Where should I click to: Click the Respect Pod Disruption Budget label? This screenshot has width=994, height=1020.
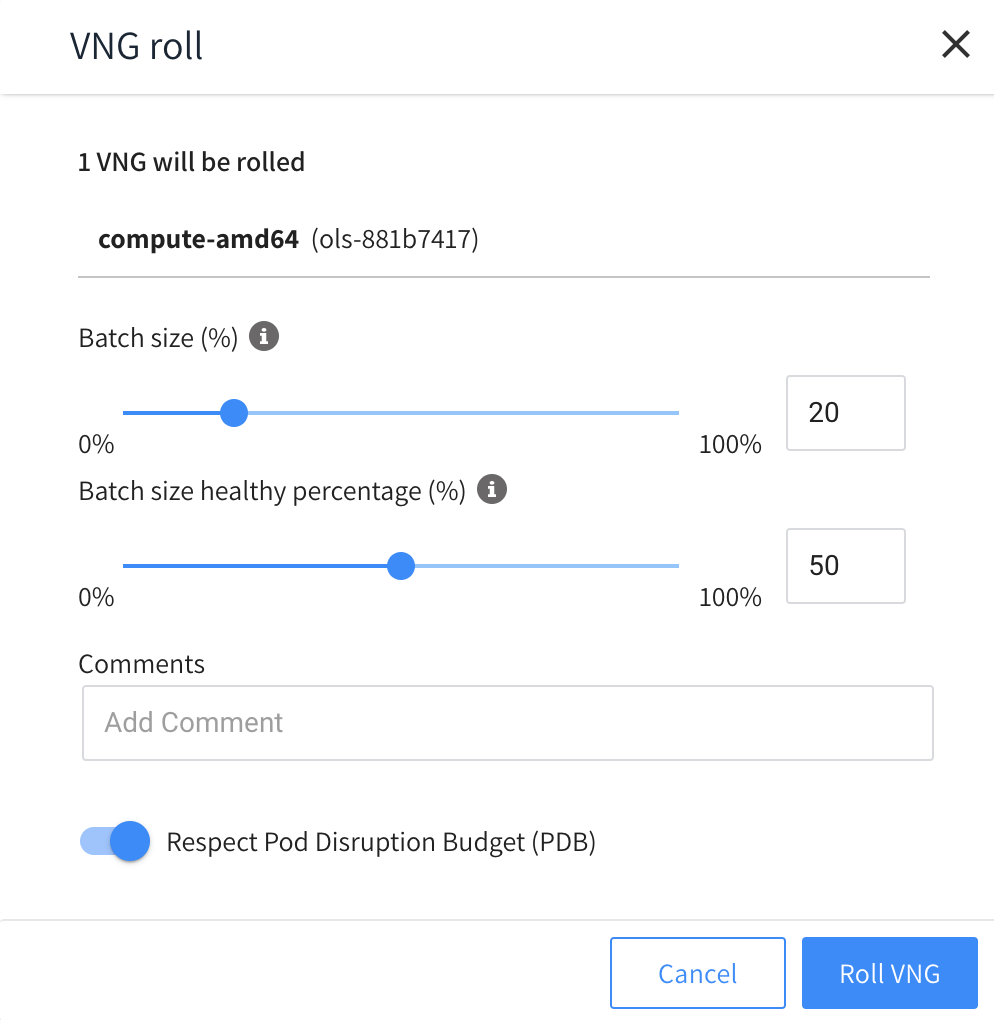[381, 842]
